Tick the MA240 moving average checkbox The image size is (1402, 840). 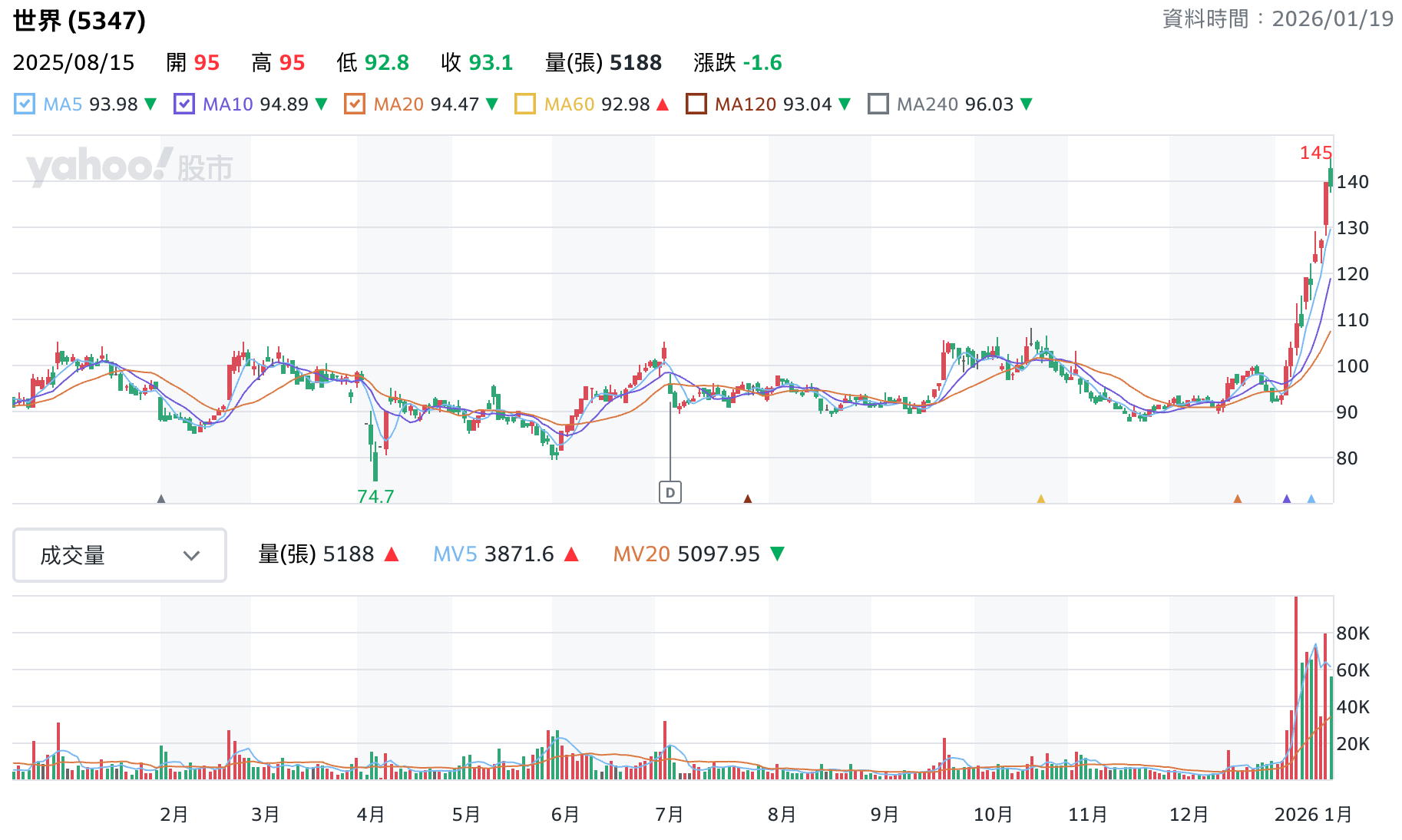coord(878,104)
